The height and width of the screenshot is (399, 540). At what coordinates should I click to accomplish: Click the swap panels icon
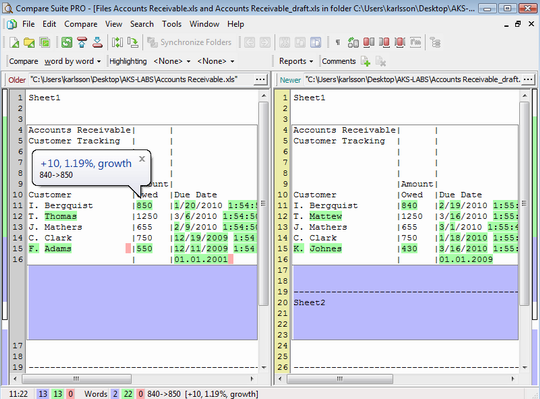117,43
